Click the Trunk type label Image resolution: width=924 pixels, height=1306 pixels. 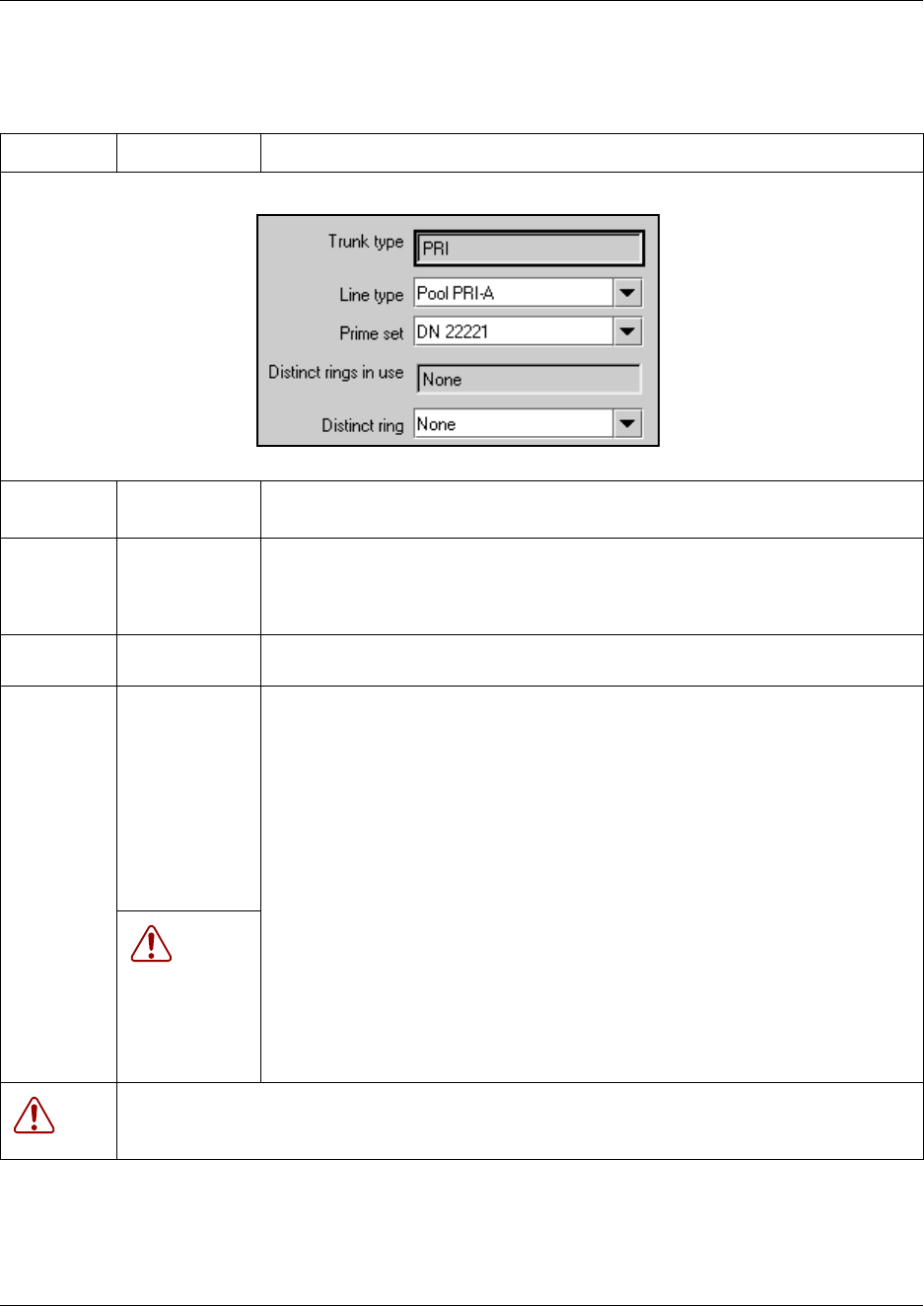[366, 242]
